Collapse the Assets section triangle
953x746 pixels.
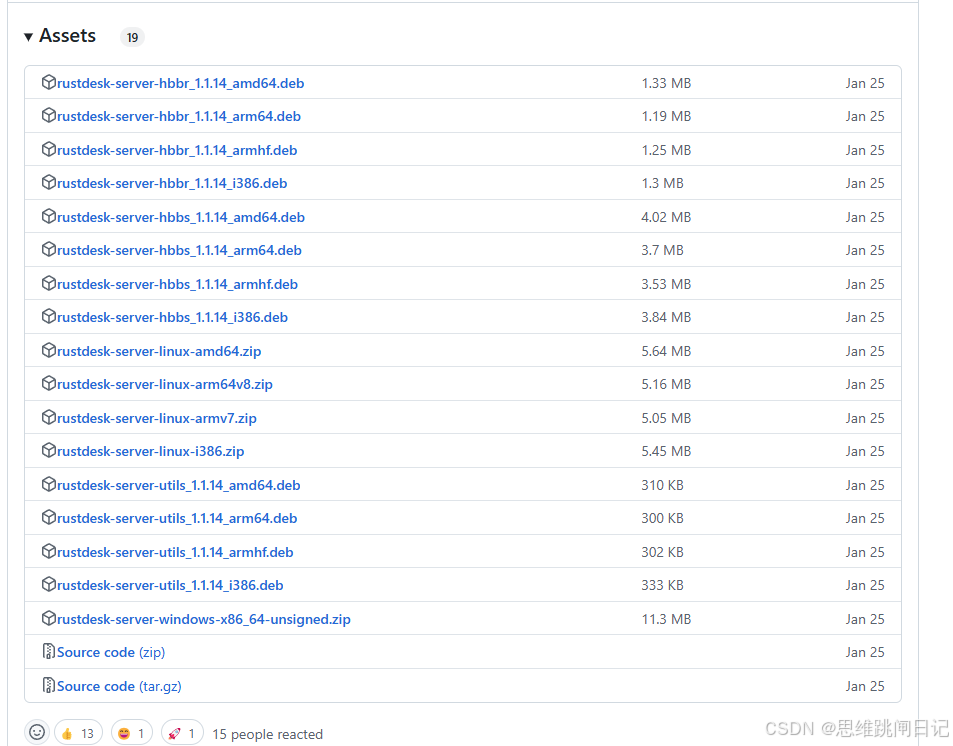[x=28, y=37]
